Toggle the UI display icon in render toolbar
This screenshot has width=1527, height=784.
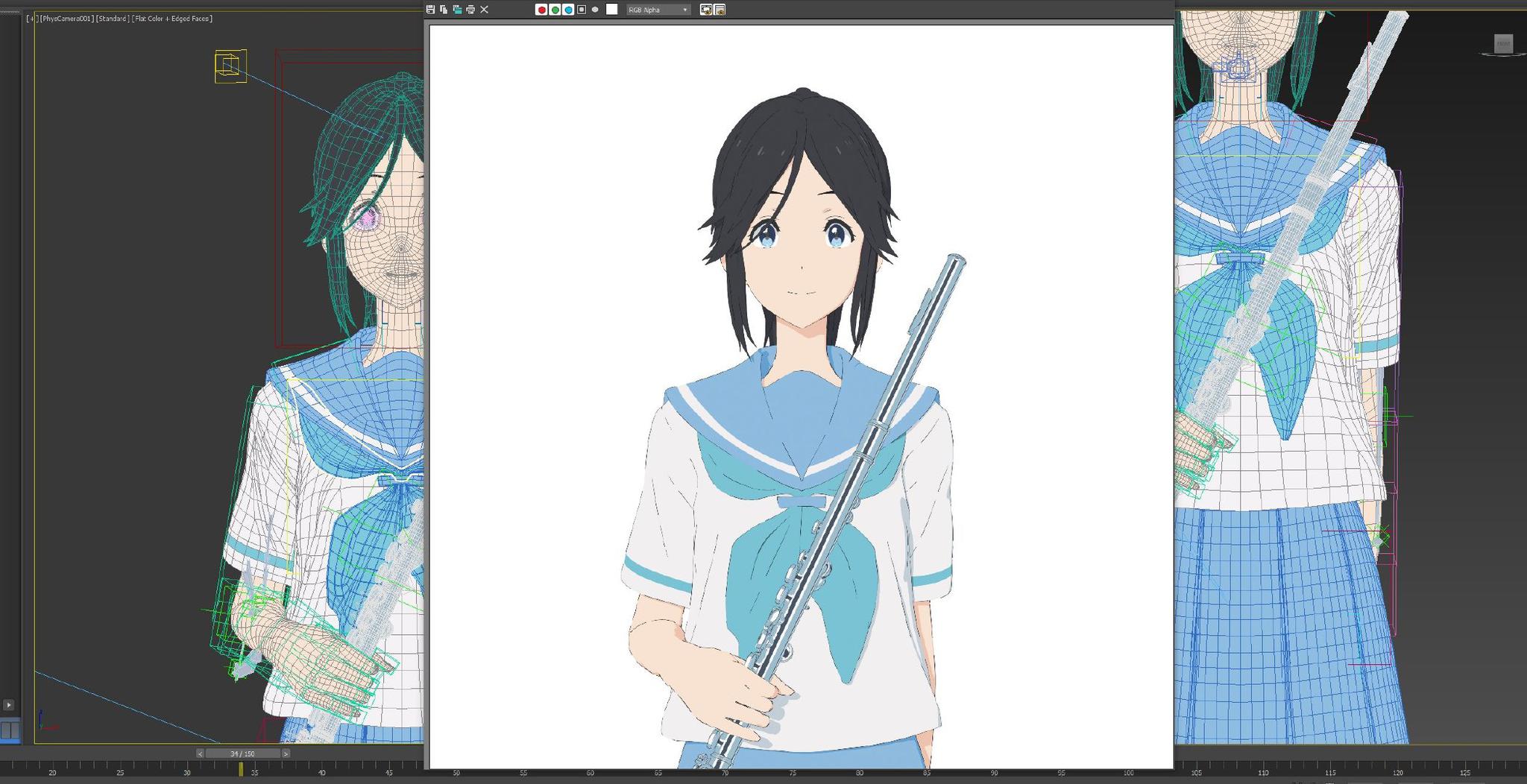pyautogui.click(x=720, y=10)
